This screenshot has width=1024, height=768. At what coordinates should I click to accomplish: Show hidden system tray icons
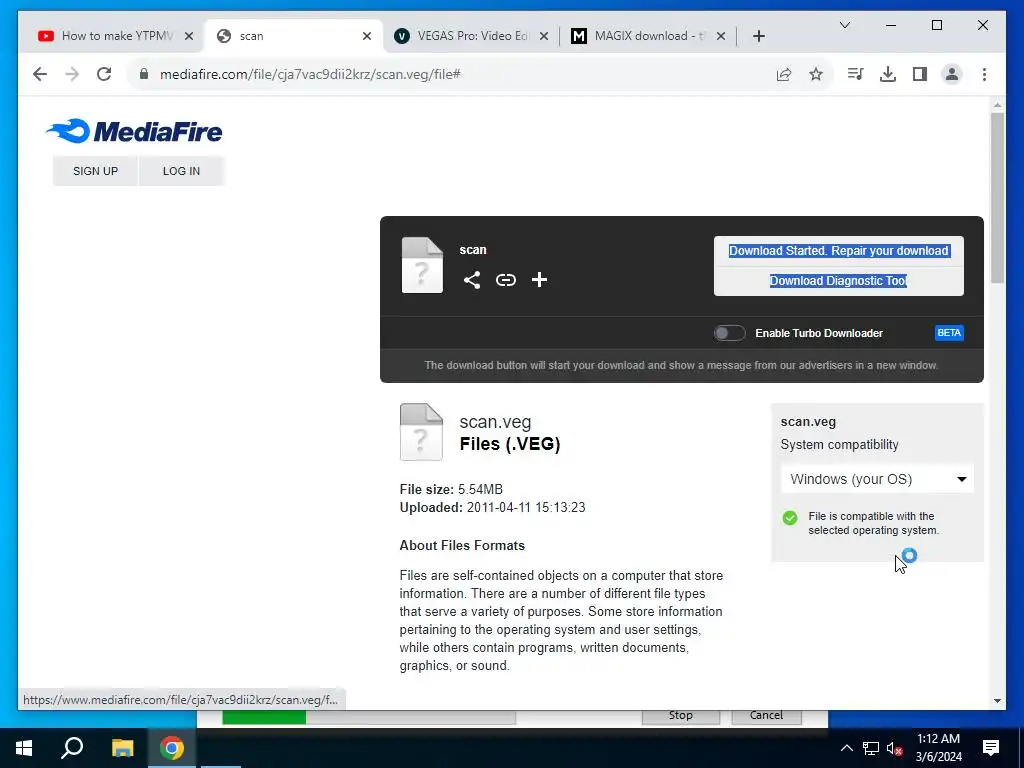pyautogui.click(x=846, y=748)
